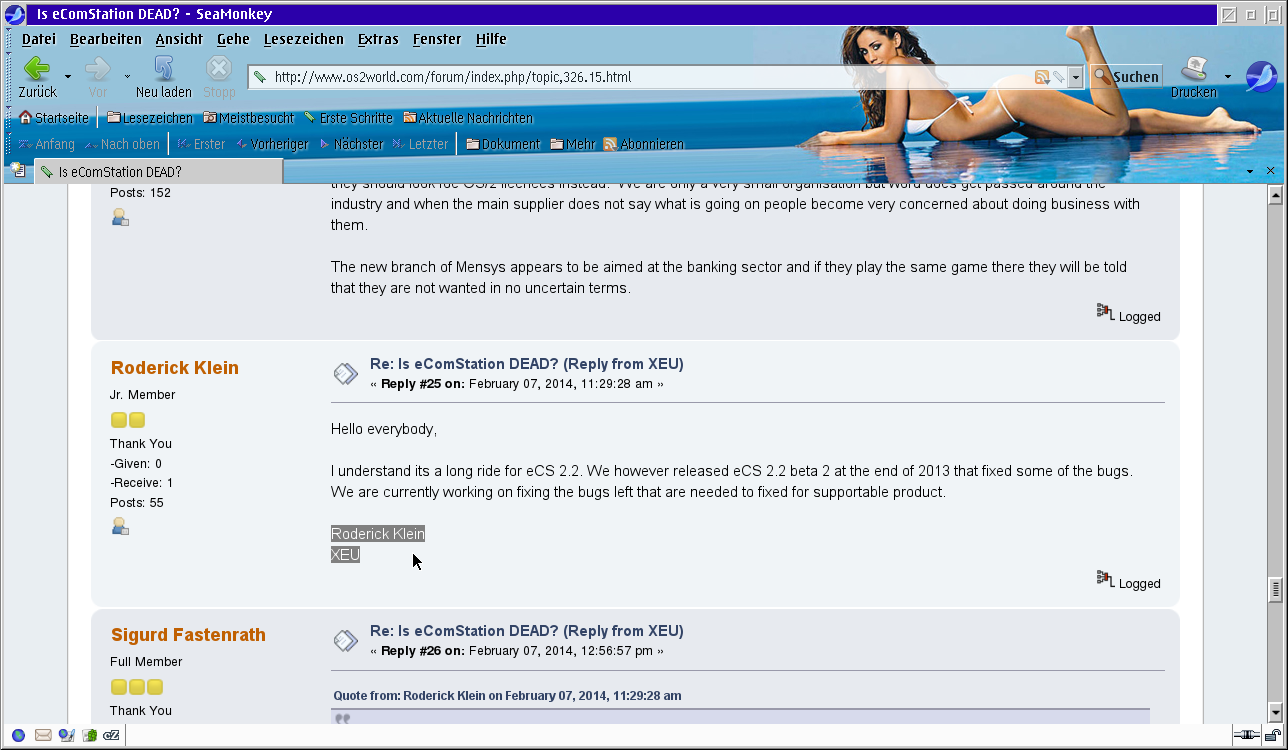Screen dimensions: 1288x750
Task: Click Logged icon under the Mensys post
Action: [x=1105, y=311]
